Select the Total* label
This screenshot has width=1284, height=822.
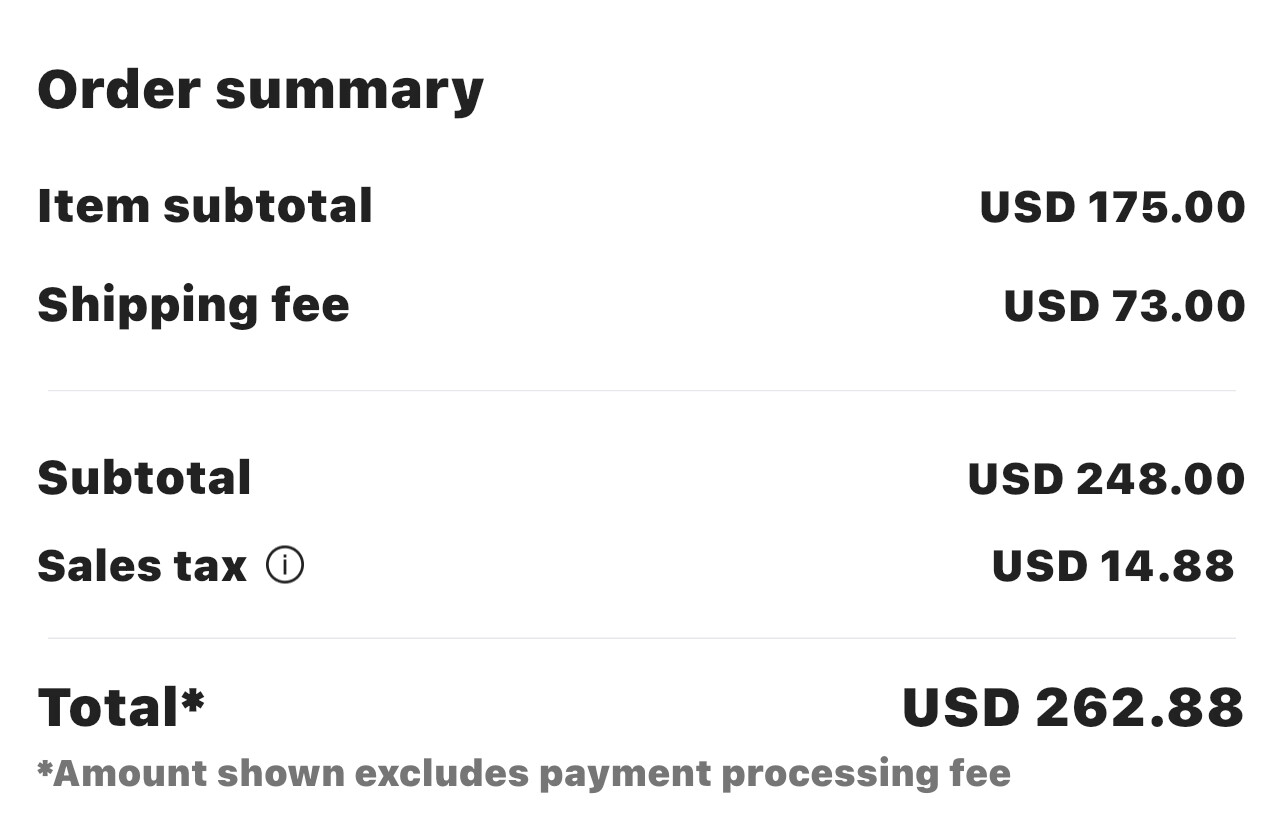[120, 707]
